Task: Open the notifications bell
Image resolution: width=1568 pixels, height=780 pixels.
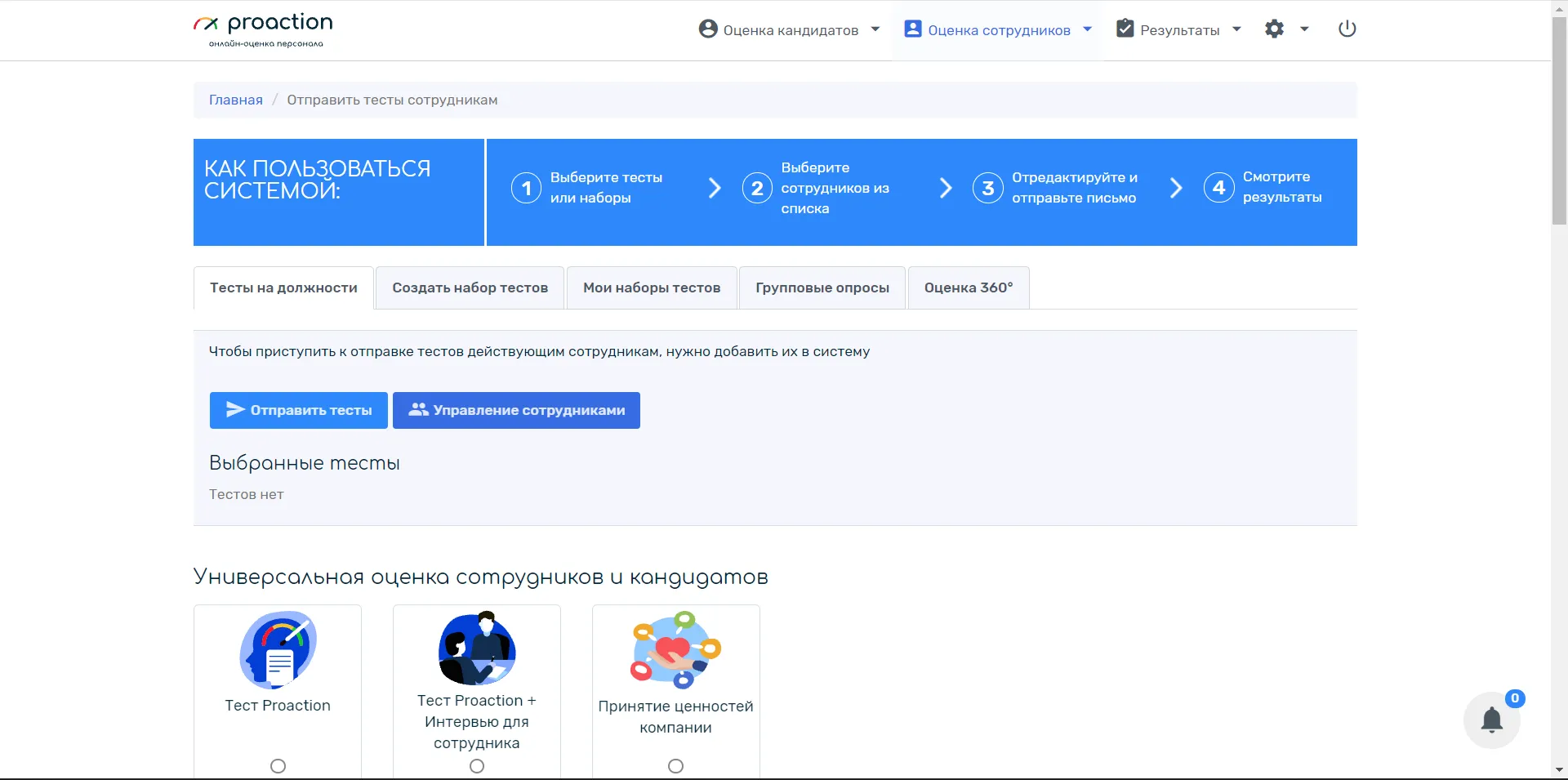Action: 1491,720
